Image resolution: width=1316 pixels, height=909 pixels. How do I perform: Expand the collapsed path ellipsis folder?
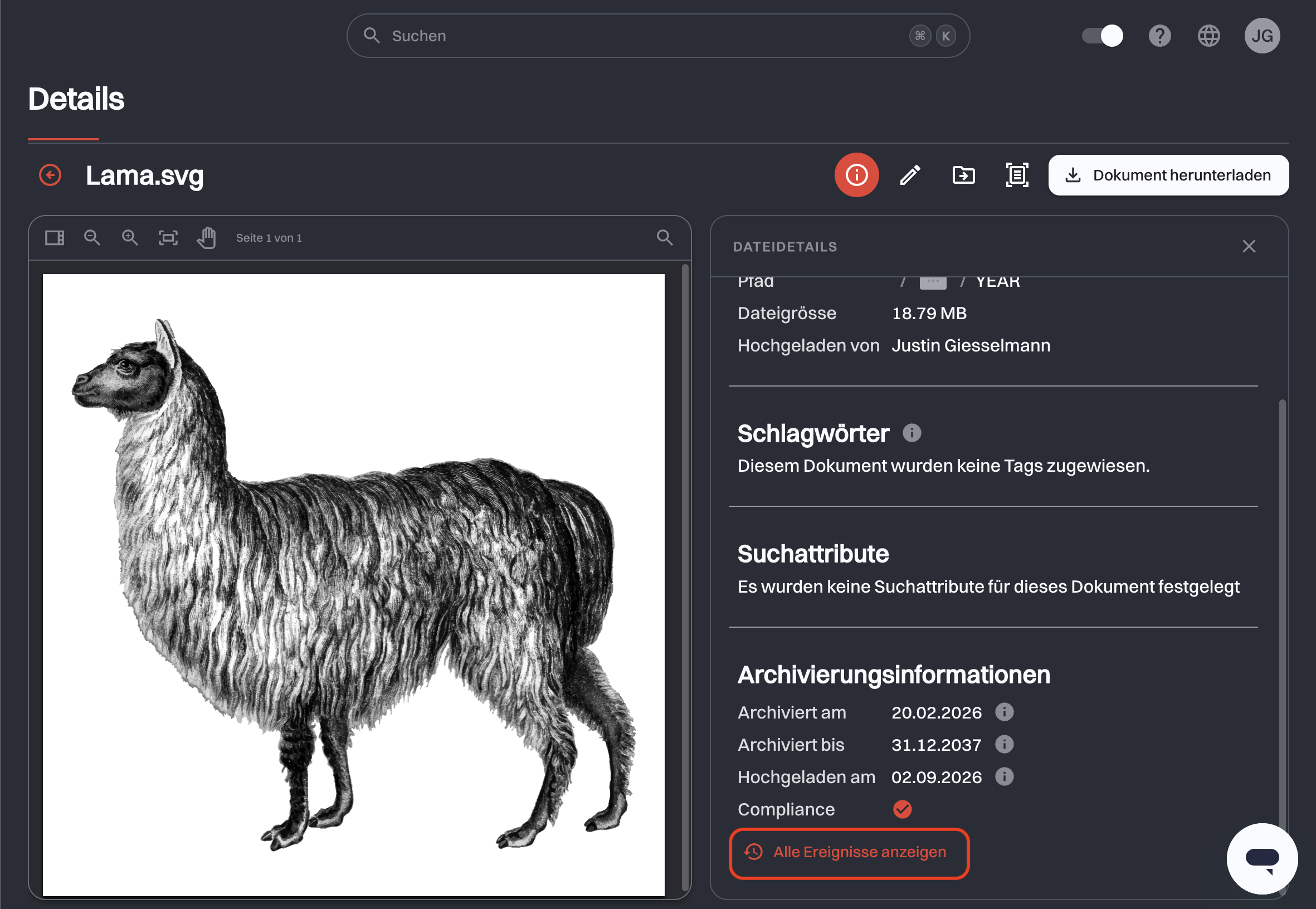[933, 282]
